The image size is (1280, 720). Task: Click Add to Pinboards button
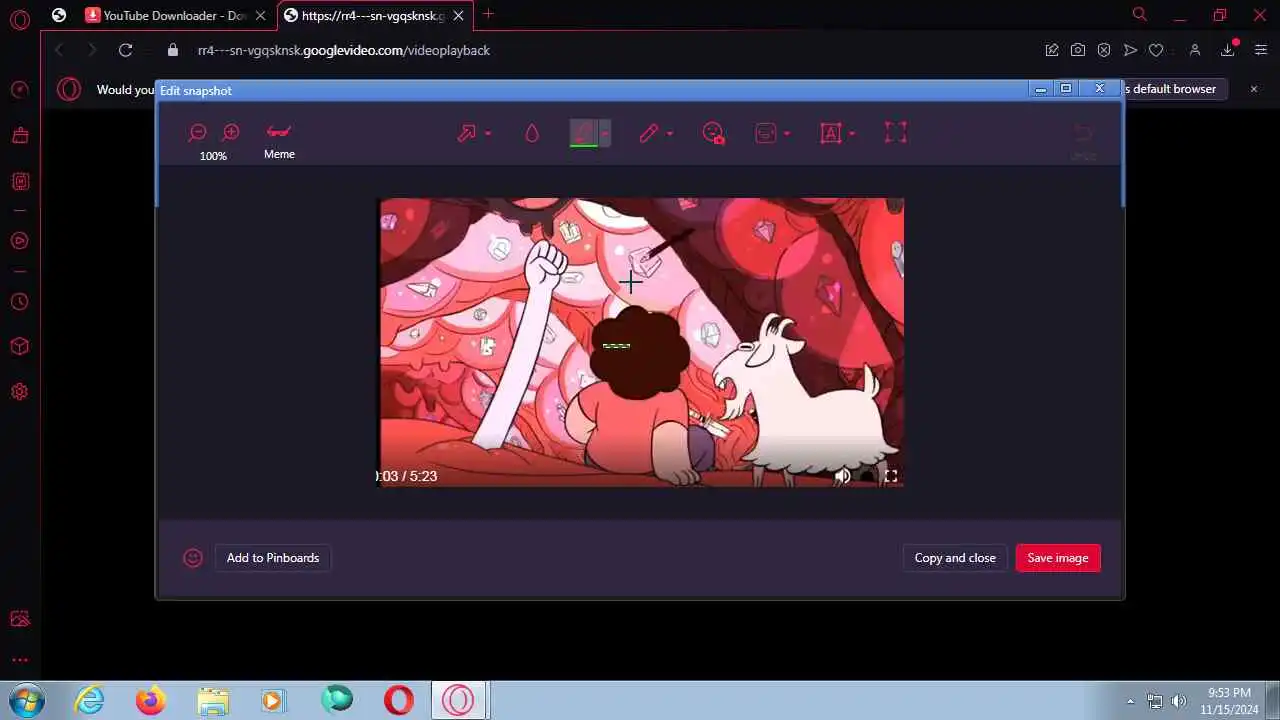(273, 558)
